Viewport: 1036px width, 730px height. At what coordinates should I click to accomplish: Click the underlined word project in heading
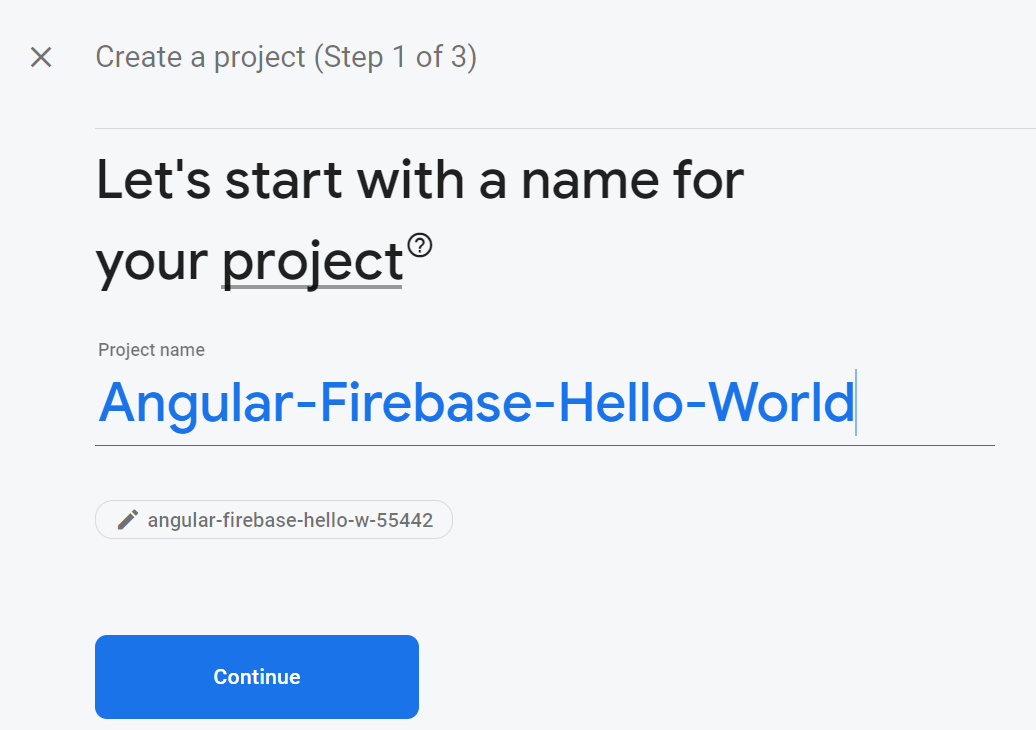pyautogui.click(x=312, y=262)
